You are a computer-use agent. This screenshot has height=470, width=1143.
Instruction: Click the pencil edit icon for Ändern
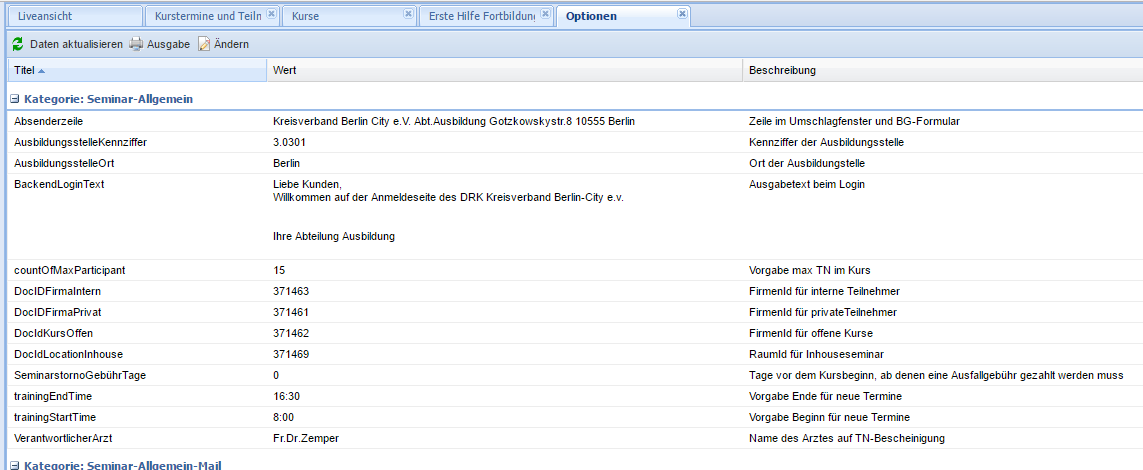pyautogui.click(x=204, y=44)
